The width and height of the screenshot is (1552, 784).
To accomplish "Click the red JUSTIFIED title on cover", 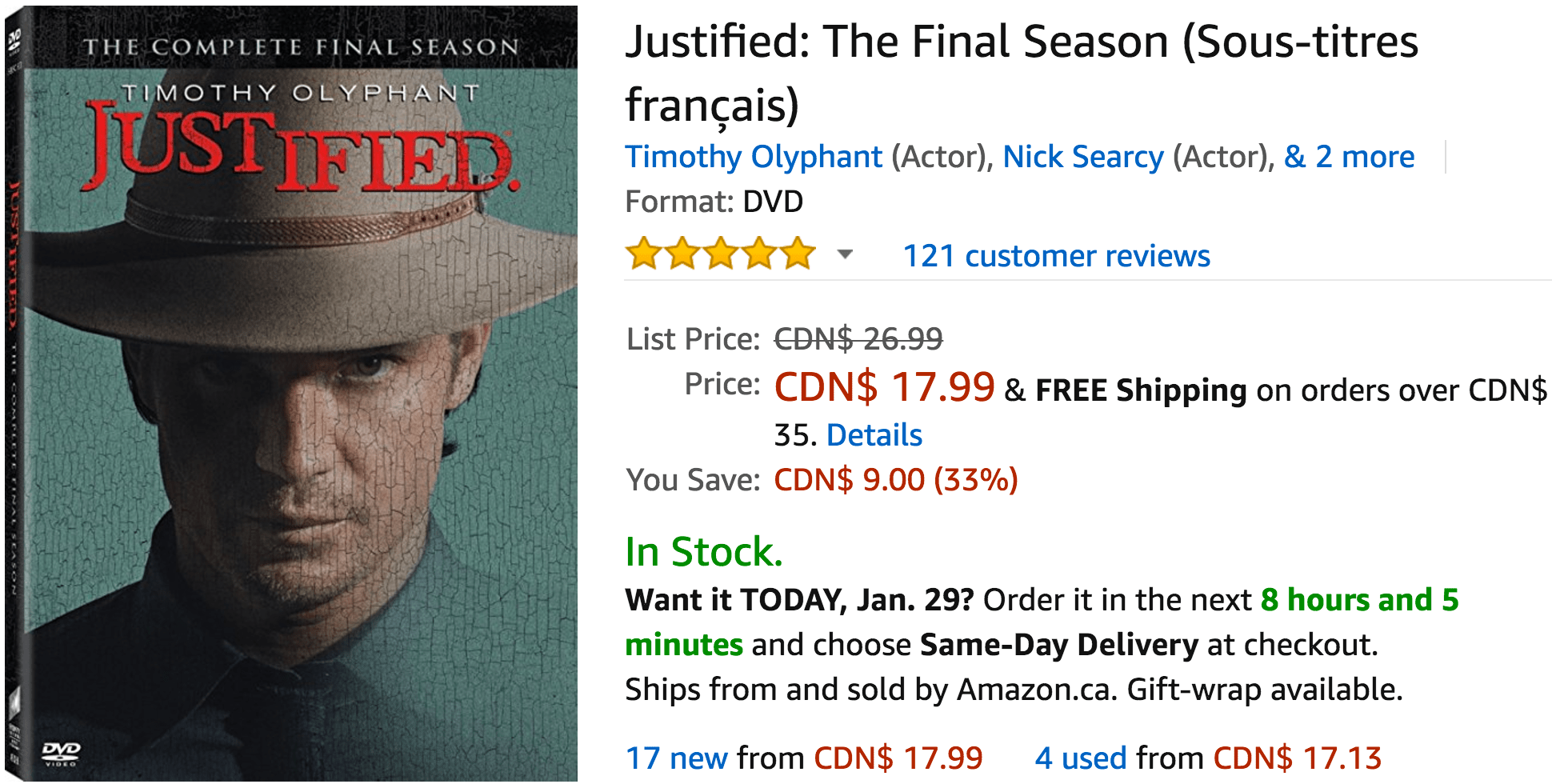I will point(302,149).
